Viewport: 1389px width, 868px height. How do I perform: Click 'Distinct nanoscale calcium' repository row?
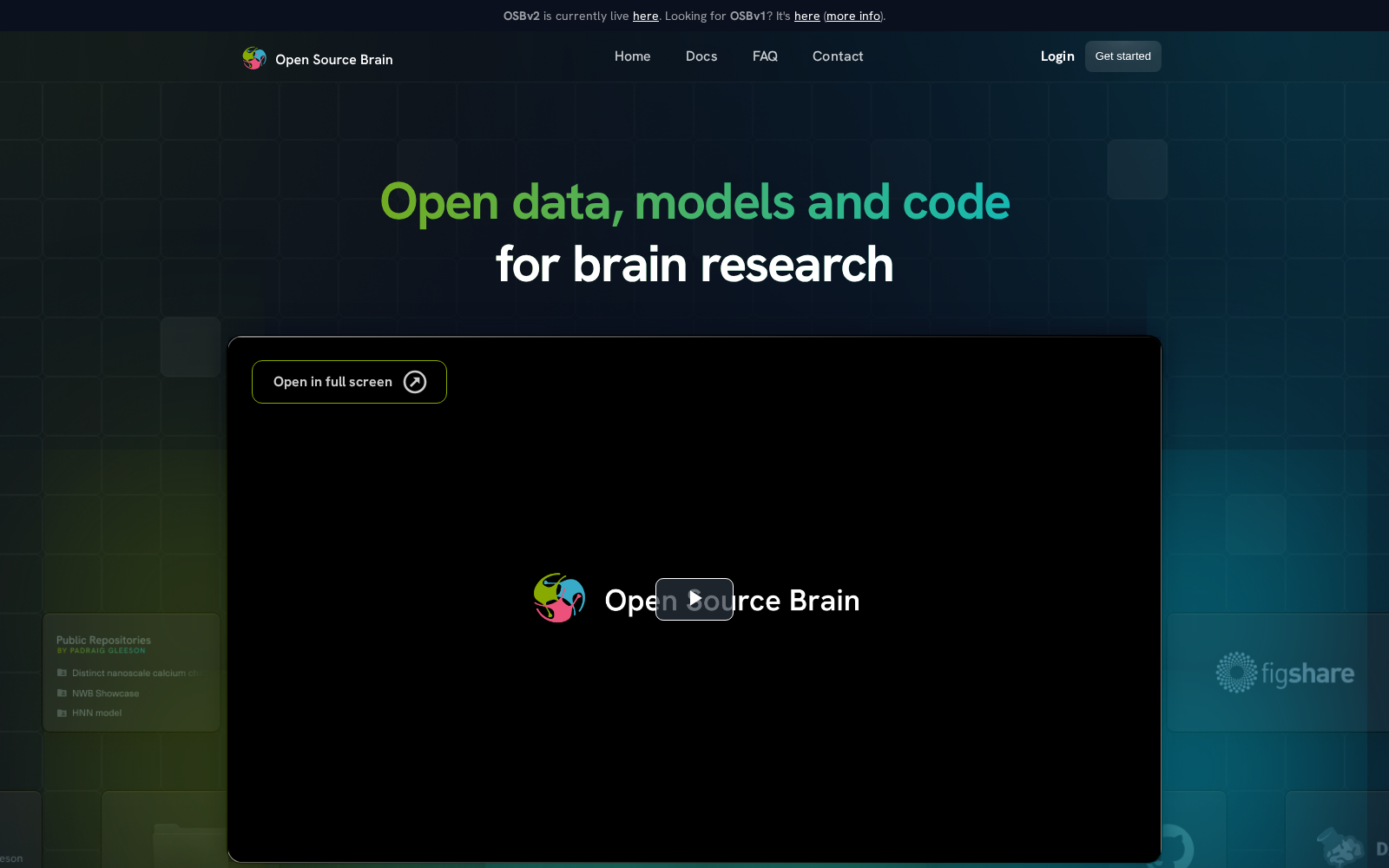coord(128,673)
